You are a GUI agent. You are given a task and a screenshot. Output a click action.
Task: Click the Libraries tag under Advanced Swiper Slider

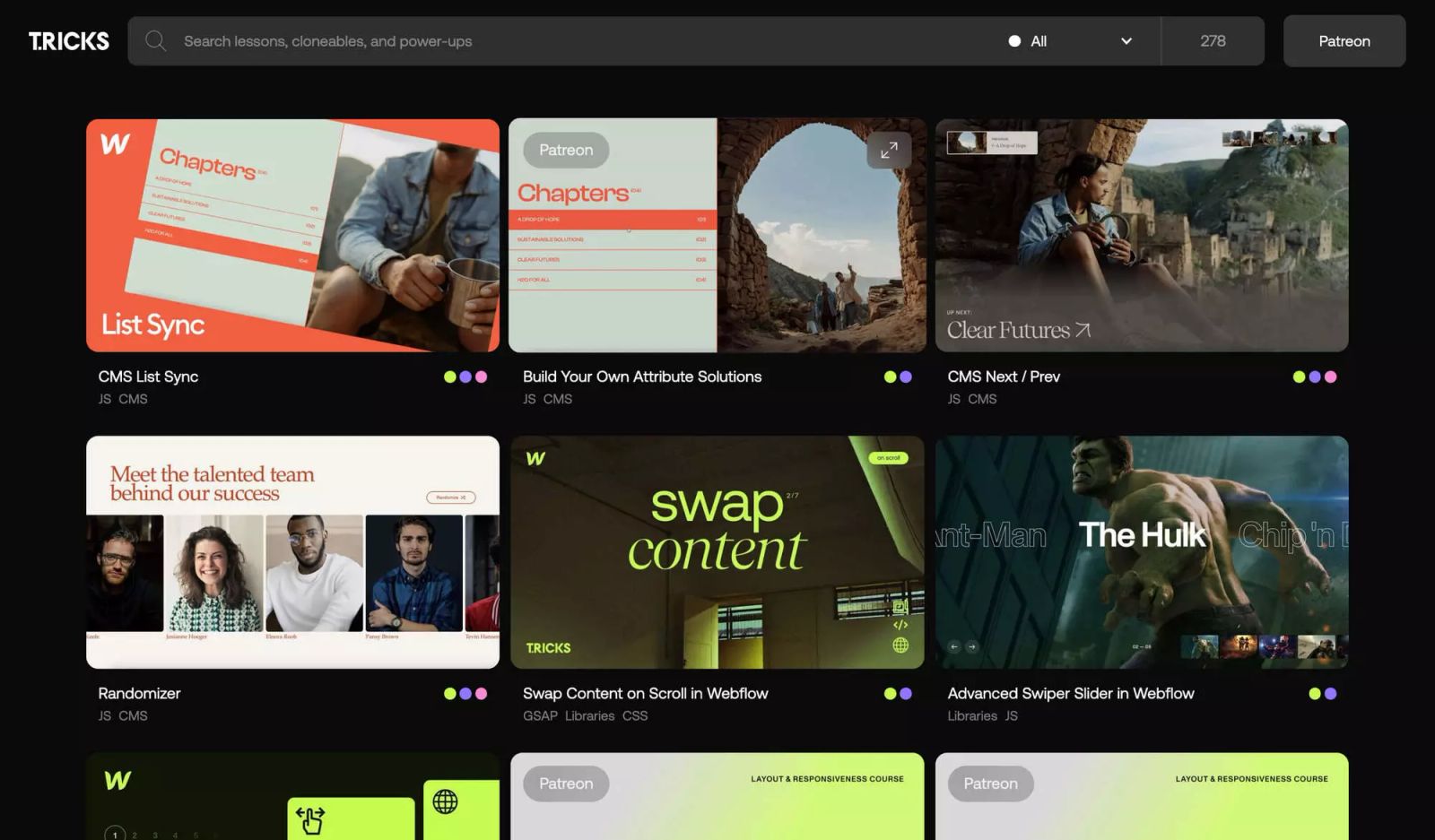point(972,715)
